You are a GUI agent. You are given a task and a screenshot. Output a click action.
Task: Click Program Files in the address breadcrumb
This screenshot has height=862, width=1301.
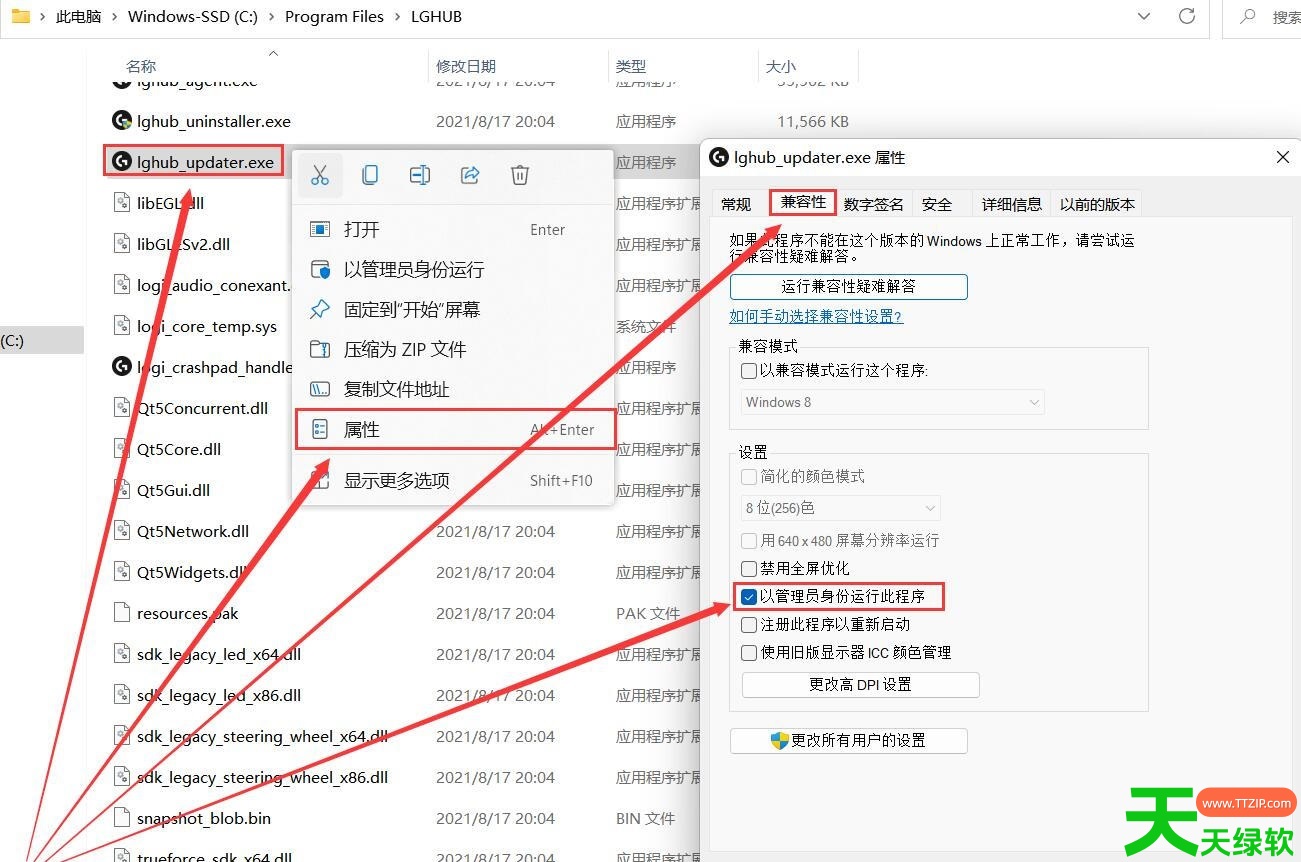334,16
